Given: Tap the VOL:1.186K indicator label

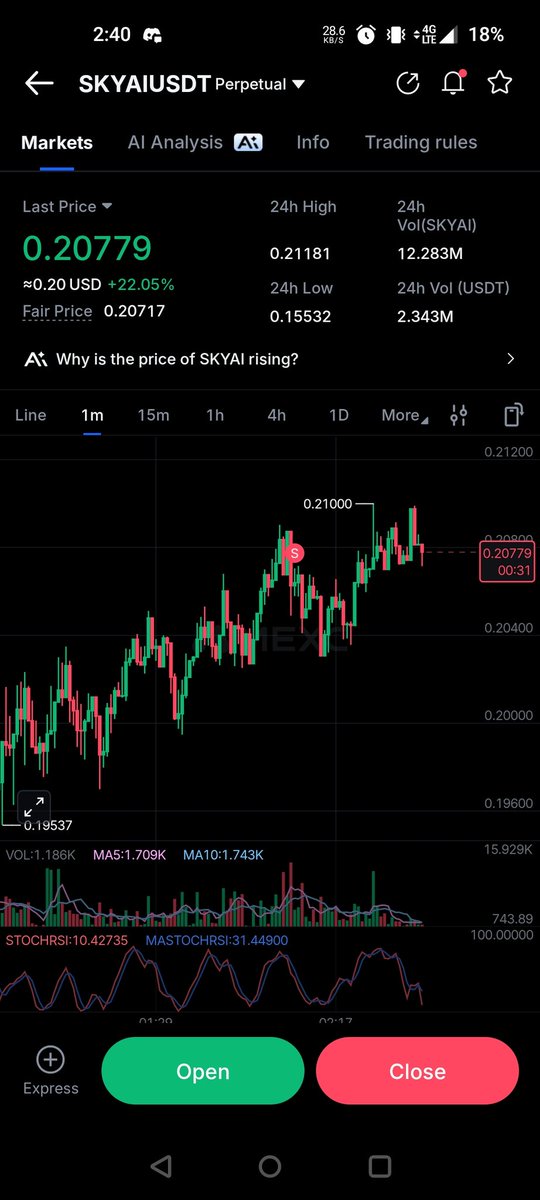Looking at the screenshot, I should [x=43, y=855].
